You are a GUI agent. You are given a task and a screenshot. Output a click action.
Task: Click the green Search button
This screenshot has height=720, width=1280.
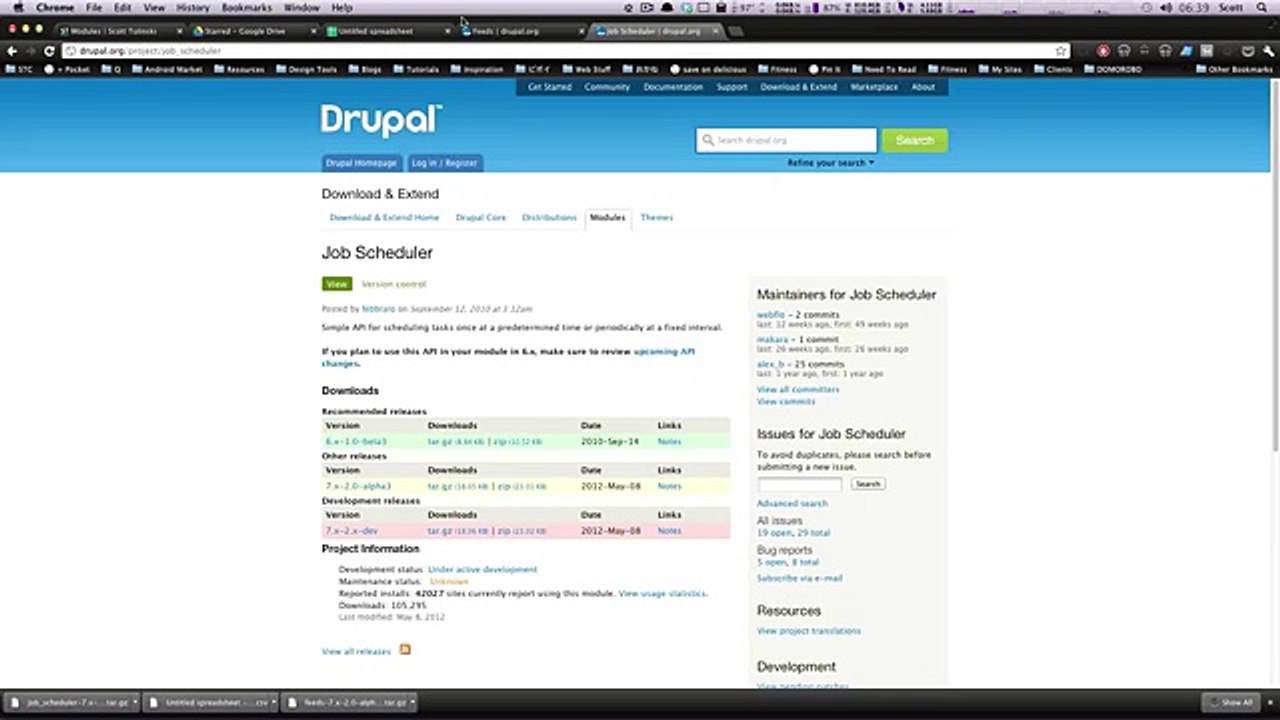(x=915, y=140)
